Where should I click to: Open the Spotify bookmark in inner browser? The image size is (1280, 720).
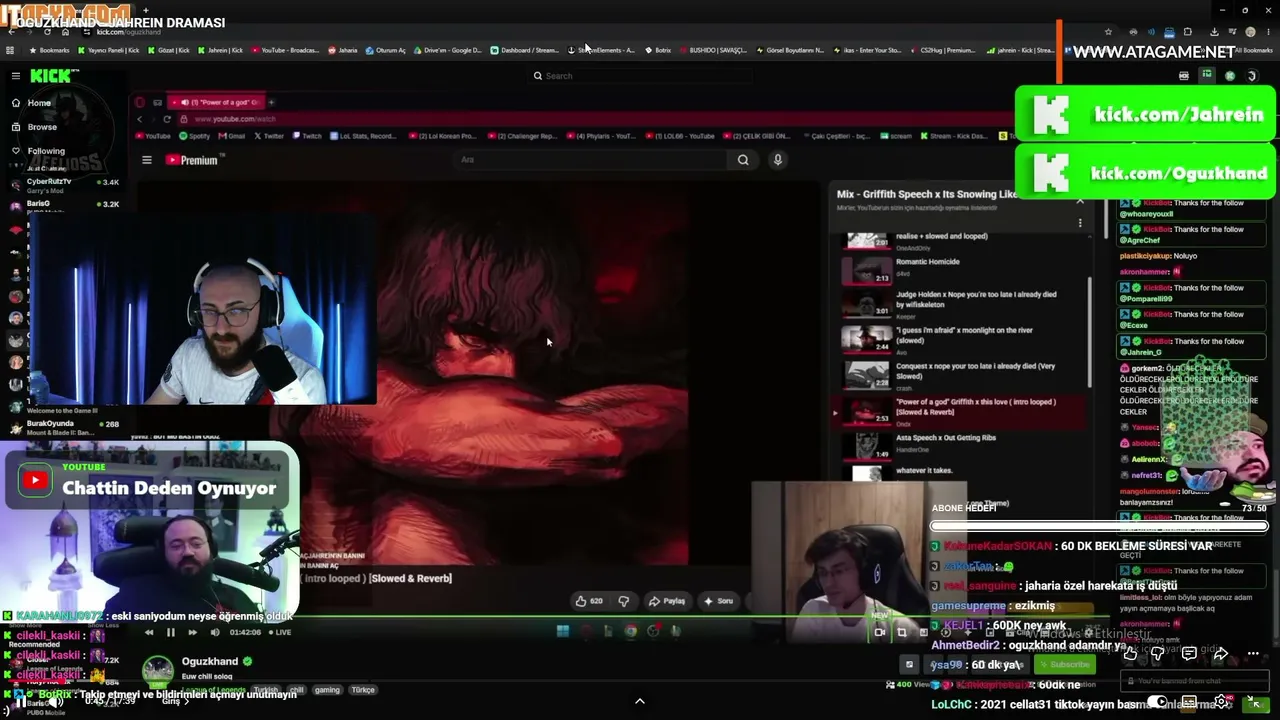(x=195, y=136)
